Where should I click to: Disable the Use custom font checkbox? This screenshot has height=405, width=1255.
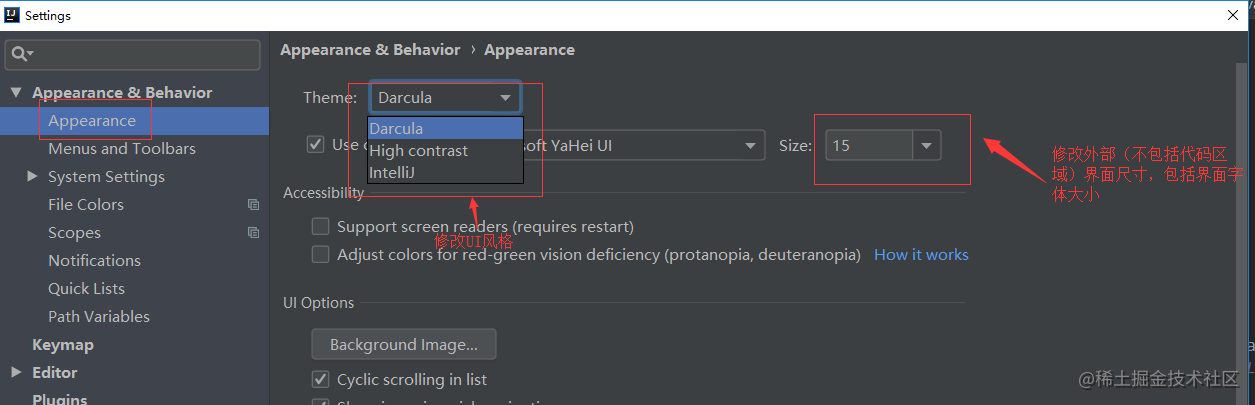315,144
